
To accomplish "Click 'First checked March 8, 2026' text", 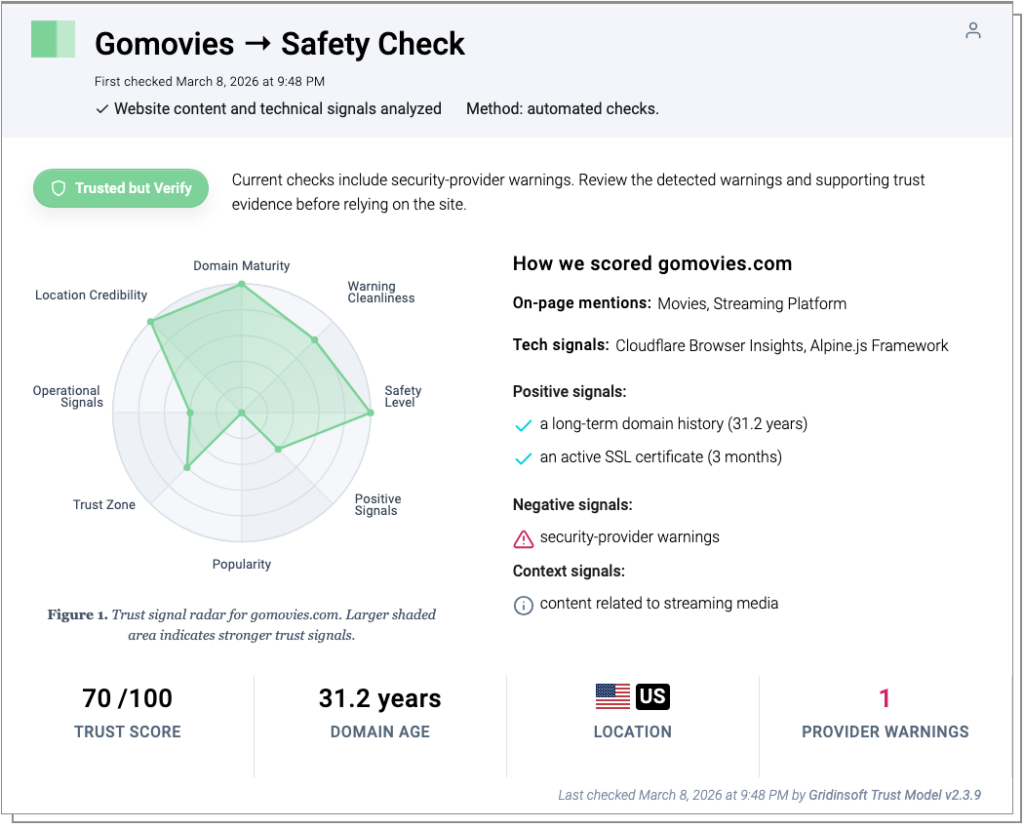I will [210, 82].
